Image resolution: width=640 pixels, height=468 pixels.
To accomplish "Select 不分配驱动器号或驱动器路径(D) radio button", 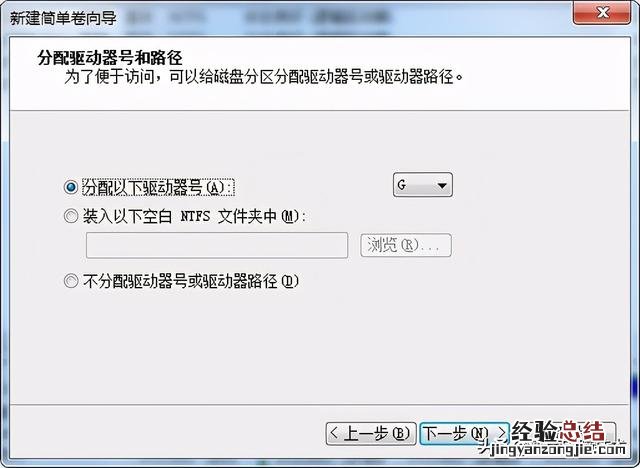I will click(x=71, y=281).
